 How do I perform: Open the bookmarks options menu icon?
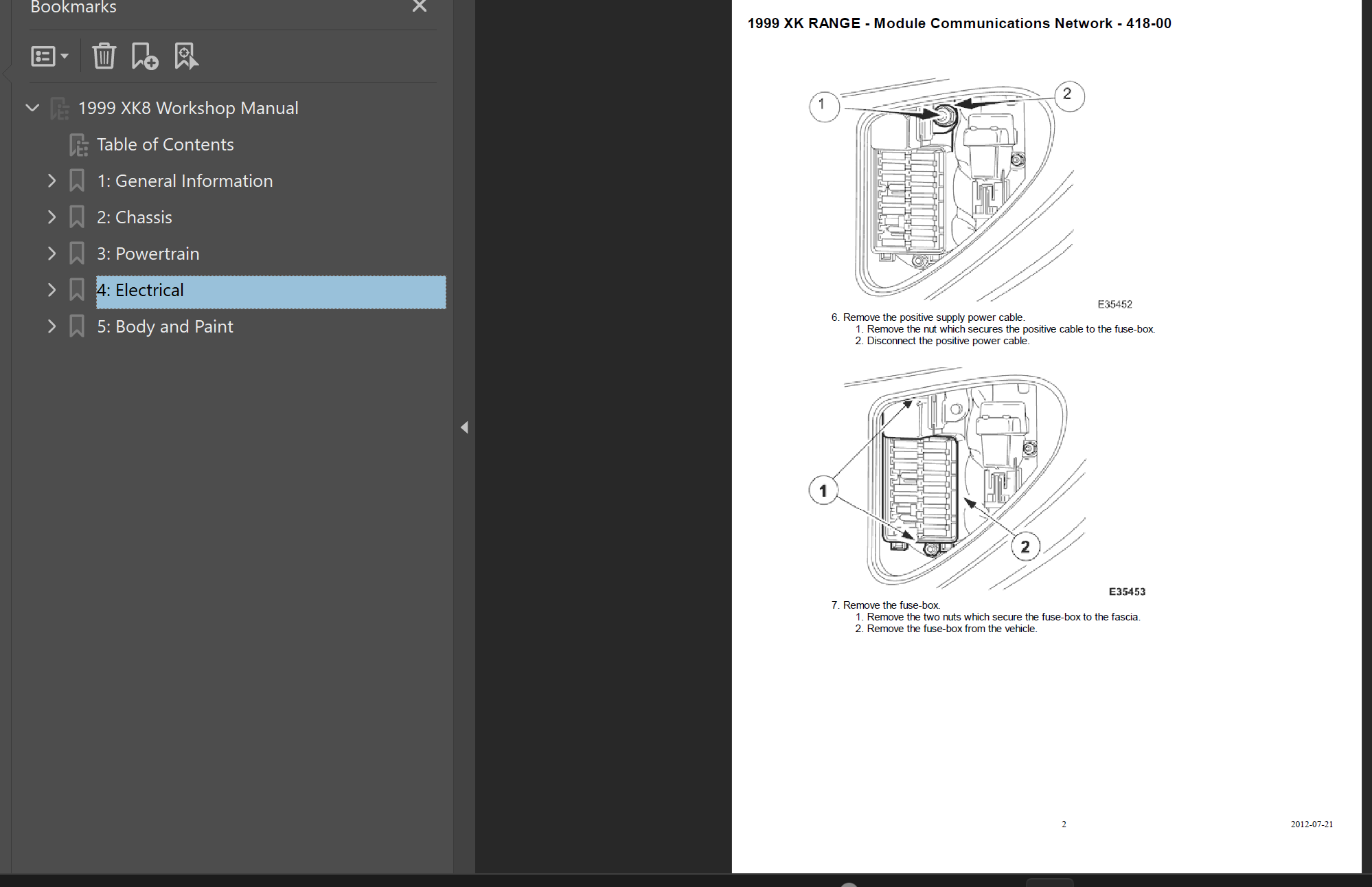tap(49, 56)
